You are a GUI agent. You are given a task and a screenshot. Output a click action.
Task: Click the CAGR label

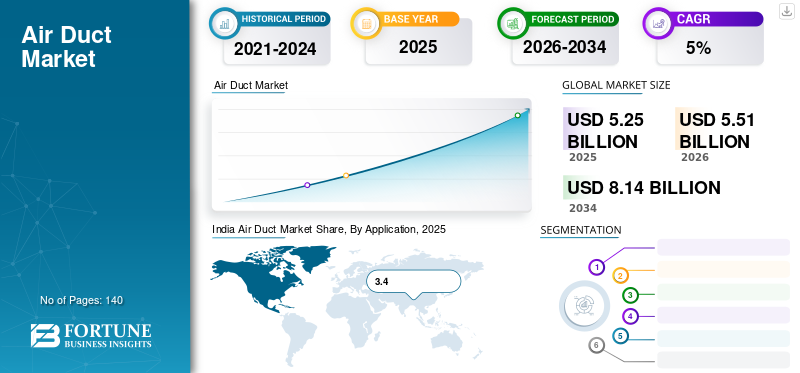point(694,19)
